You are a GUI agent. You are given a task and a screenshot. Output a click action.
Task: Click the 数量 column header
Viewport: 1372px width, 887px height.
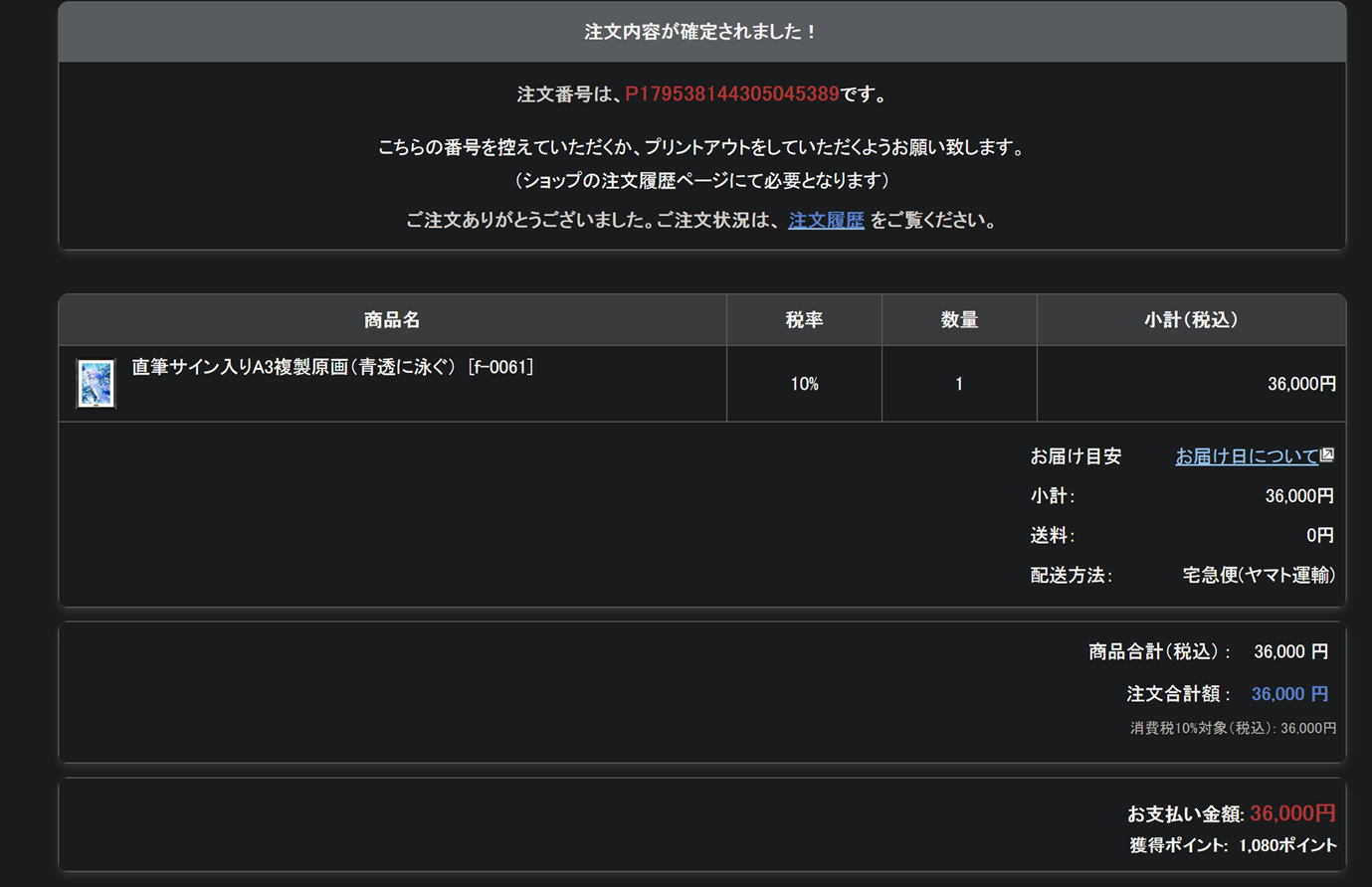coord(959,320)
